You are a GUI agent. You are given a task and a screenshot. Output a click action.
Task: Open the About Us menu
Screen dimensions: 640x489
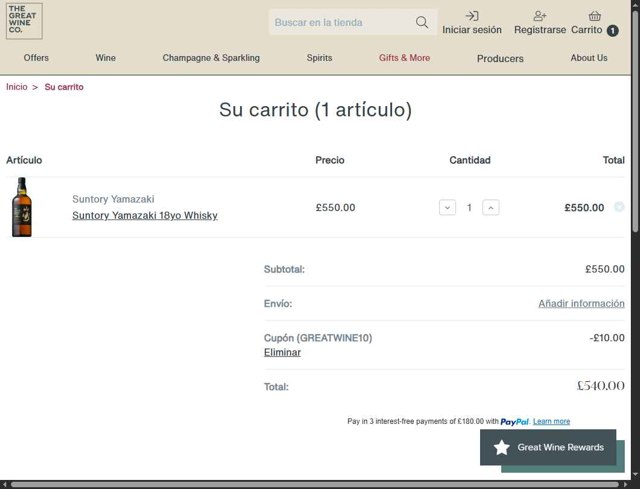point(589,58)
